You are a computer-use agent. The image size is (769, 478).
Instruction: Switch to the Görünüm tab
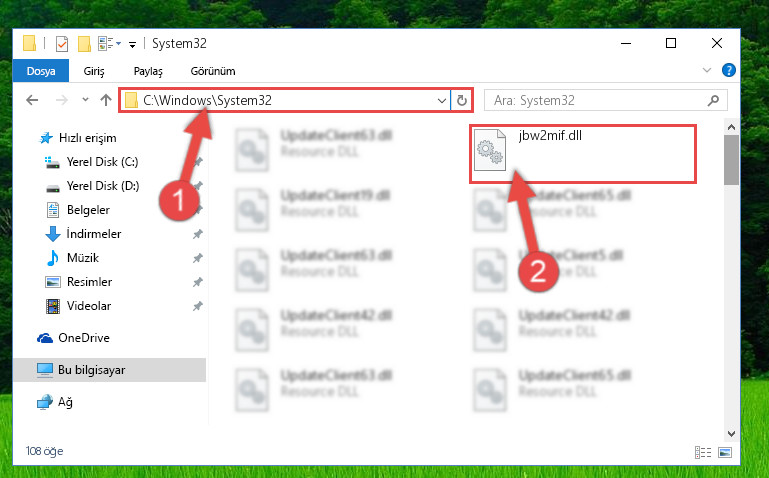pyautogui.click(x=213, y=71)
